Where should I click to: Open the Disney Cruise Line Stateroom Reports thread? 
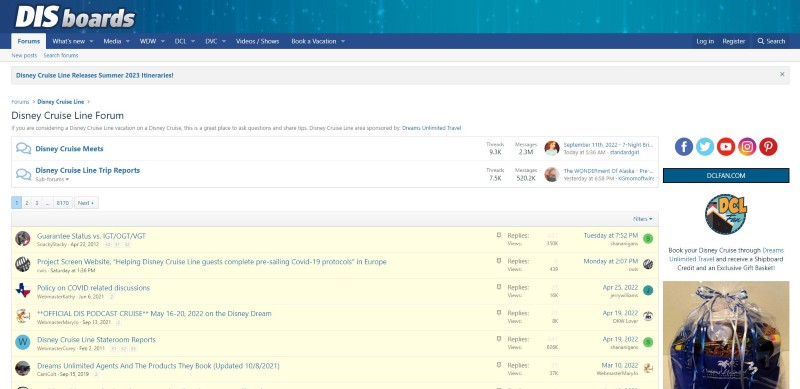[96, 339]
